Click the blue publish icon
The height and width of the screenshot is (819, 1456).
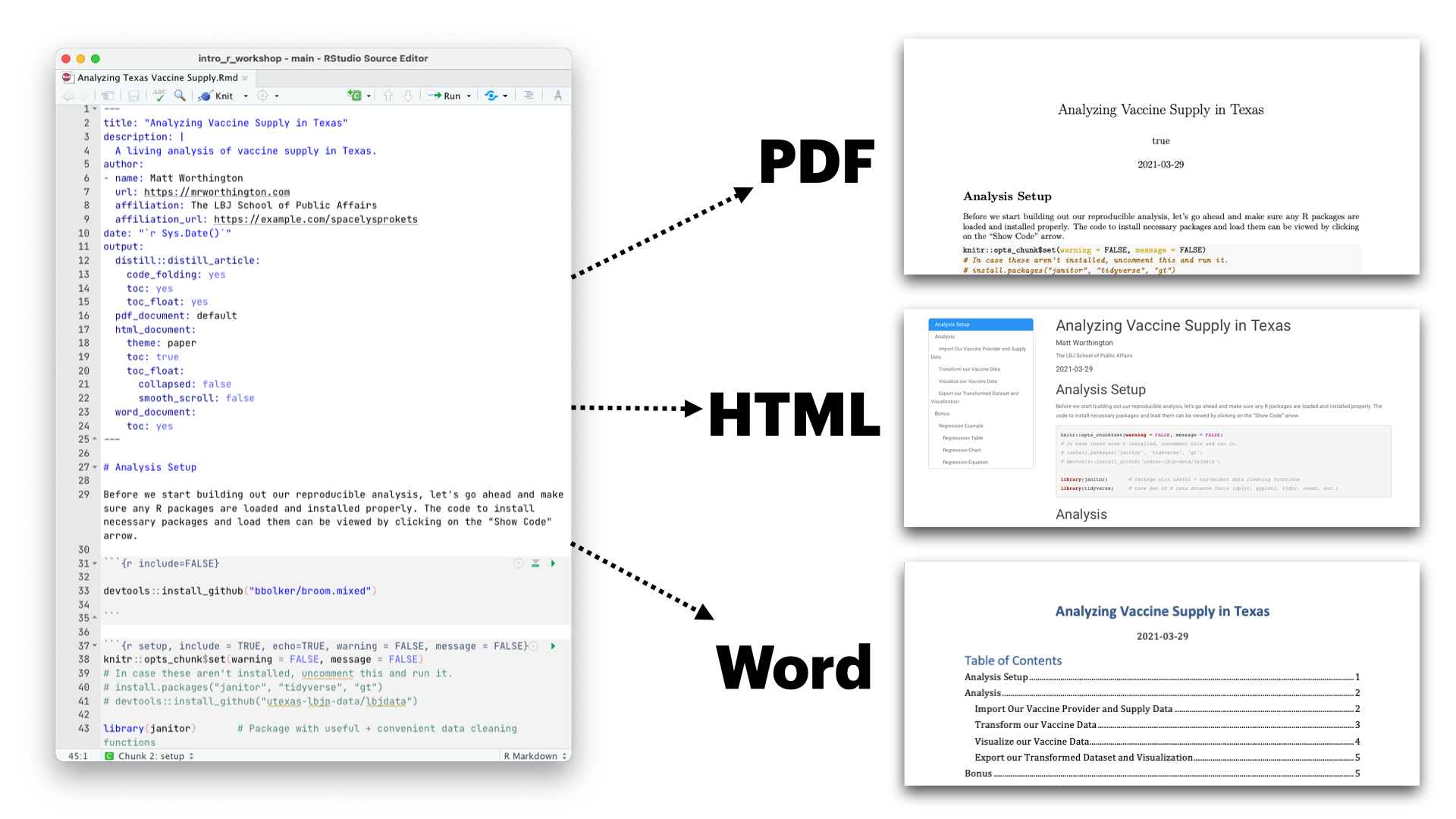tap(491, 96)
